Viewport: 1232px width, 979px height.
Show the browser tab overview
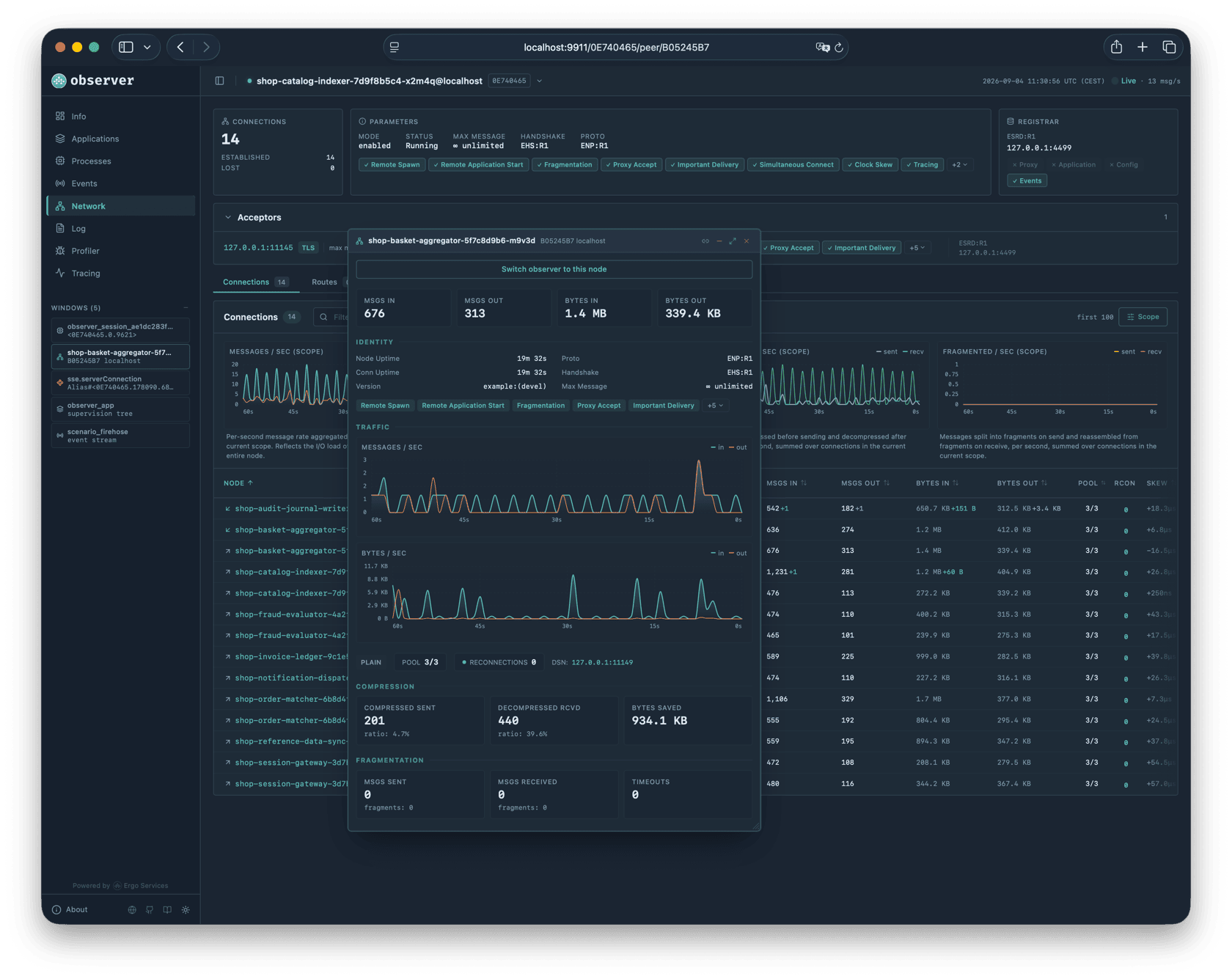click(x=1169, y=47)
